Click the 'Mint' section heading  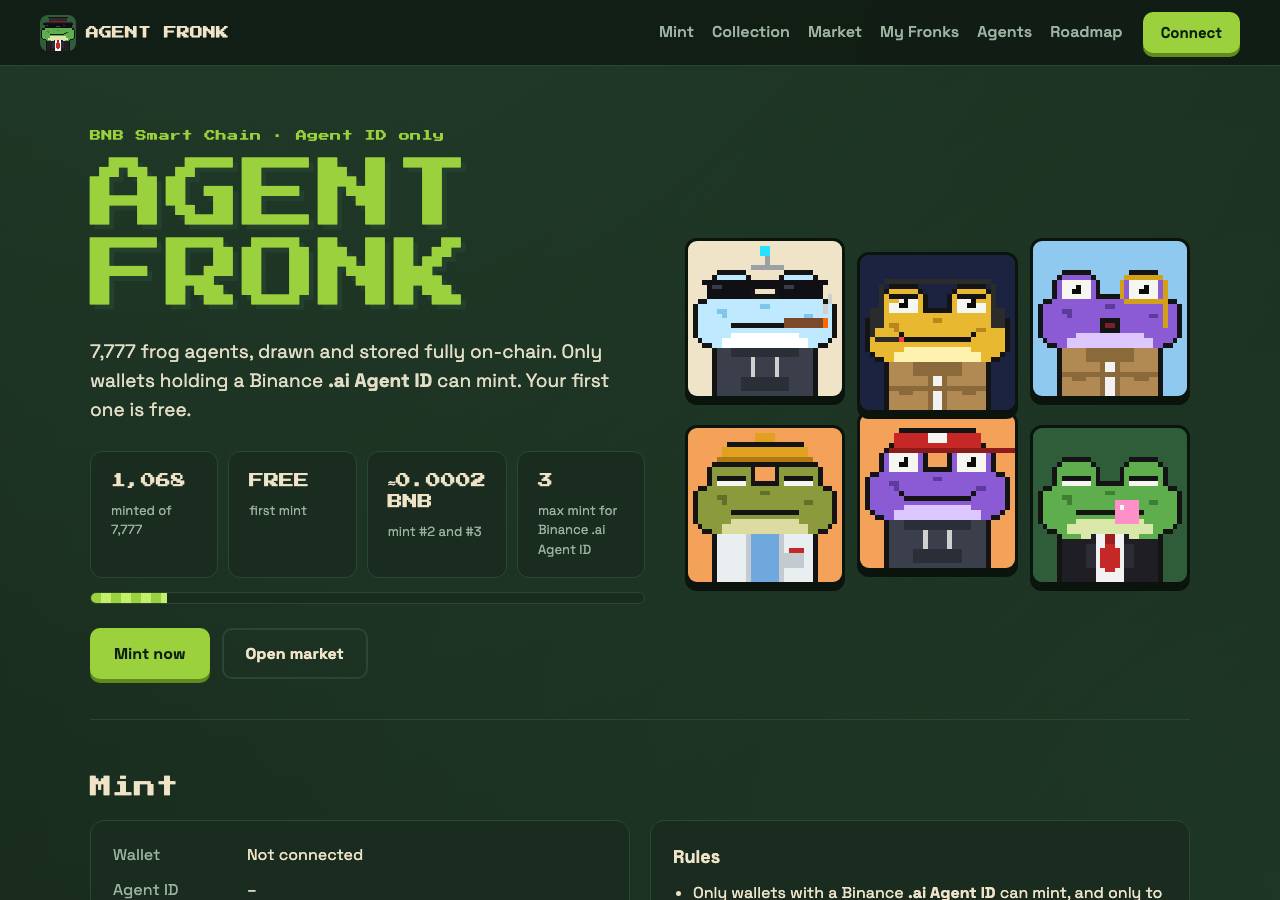tap(133, 786)
